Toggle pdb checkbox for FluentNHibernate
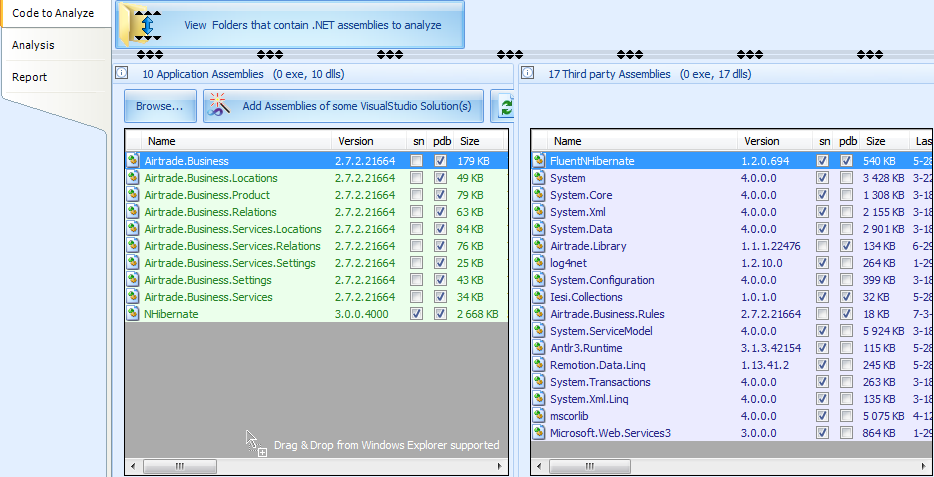The height and width of the screenshot is (477, 934). 846,161
